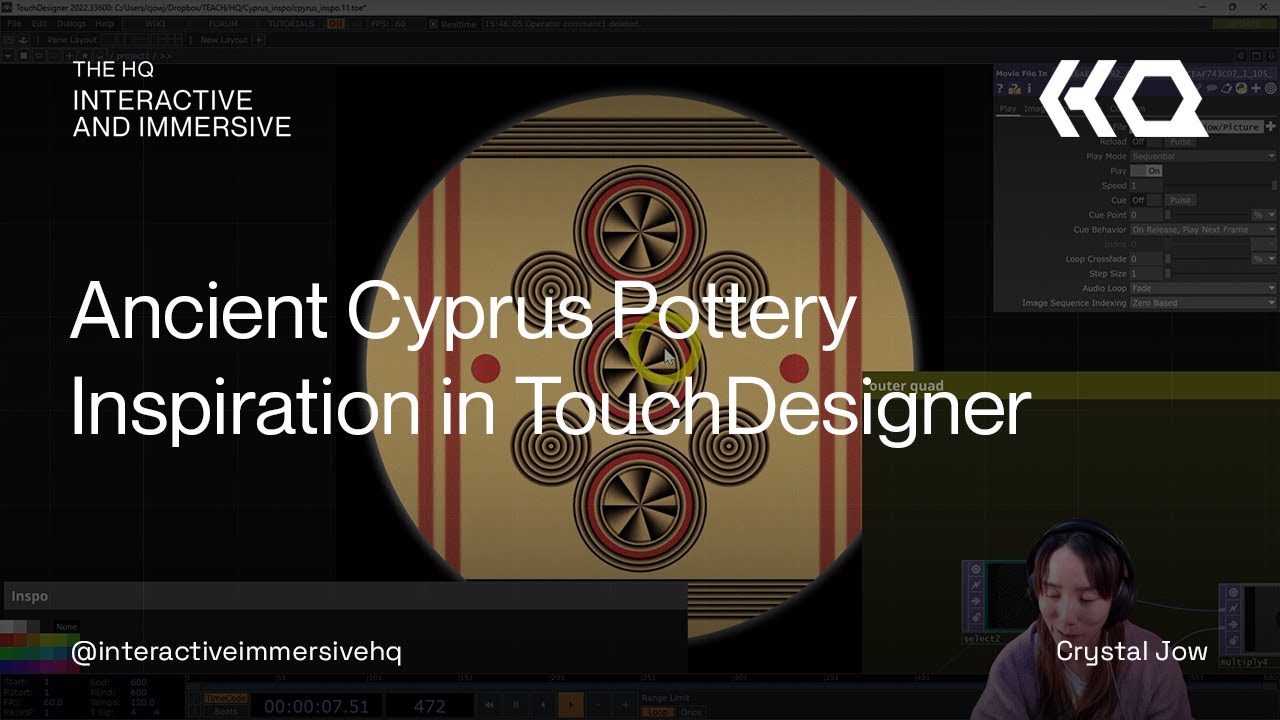This screenshot has height=720, width=1280.
Task: Switch to the Play parameter tab
Action: point(1008,108)
